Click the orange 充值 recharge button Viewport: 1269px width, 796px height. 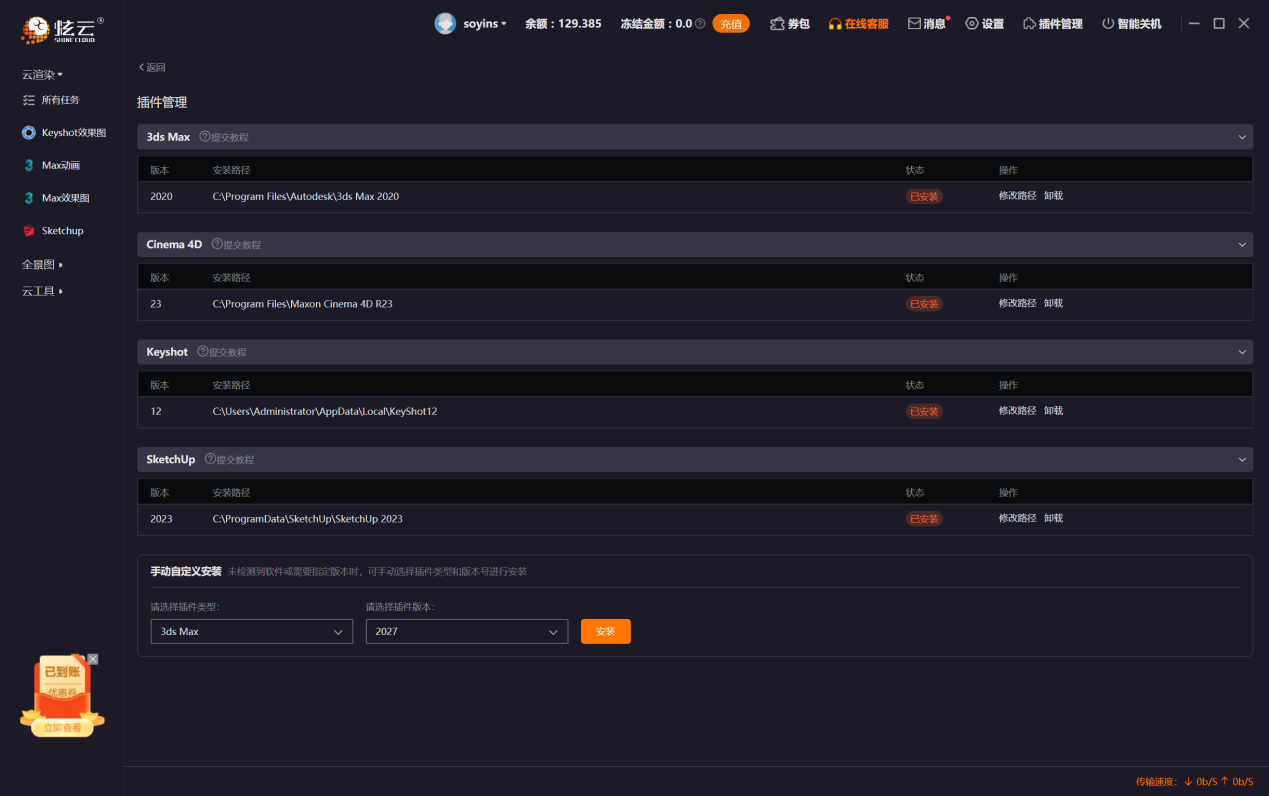(731, 23)
